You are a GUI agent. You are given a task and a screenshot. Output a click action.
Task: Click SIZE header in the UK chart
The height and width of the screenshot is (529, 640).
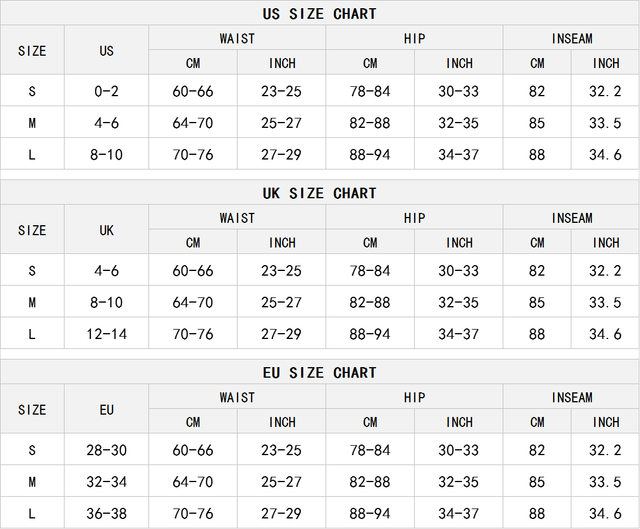click(x=32, y=230)
